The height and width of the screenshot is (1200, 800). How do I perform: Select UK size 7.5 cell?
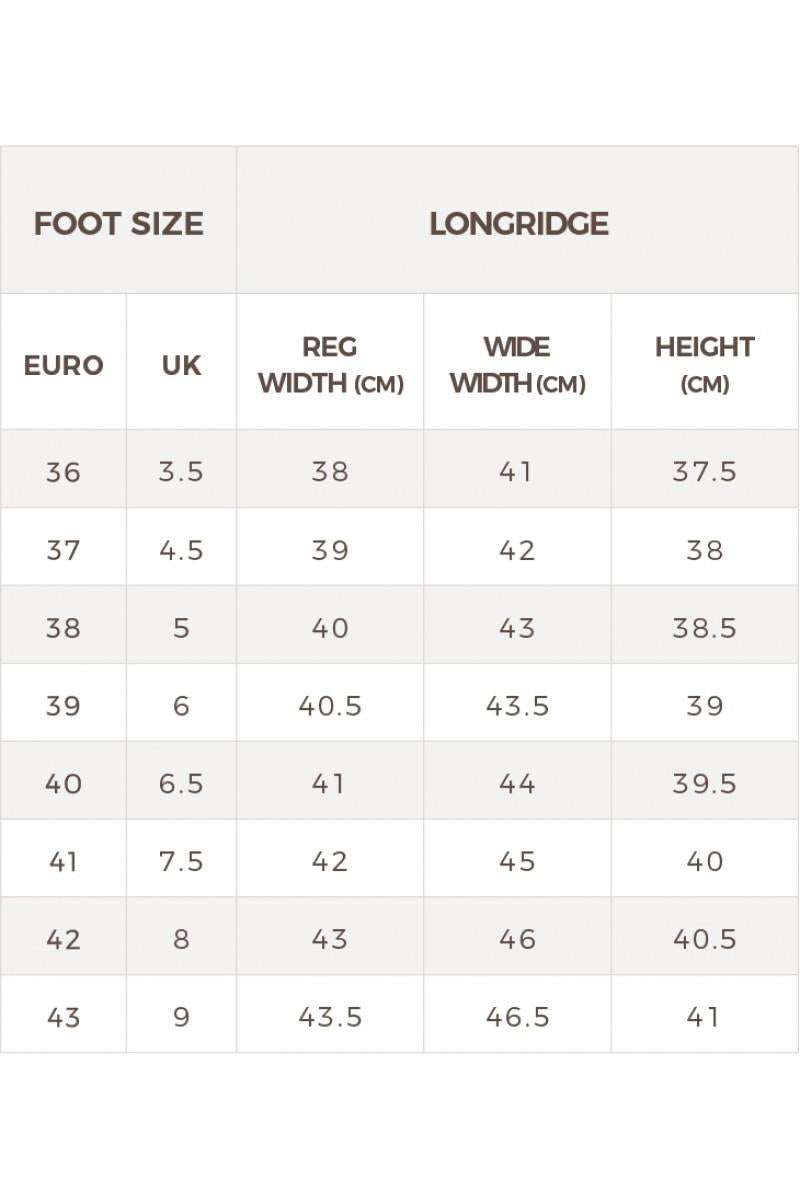click(181, 861)
